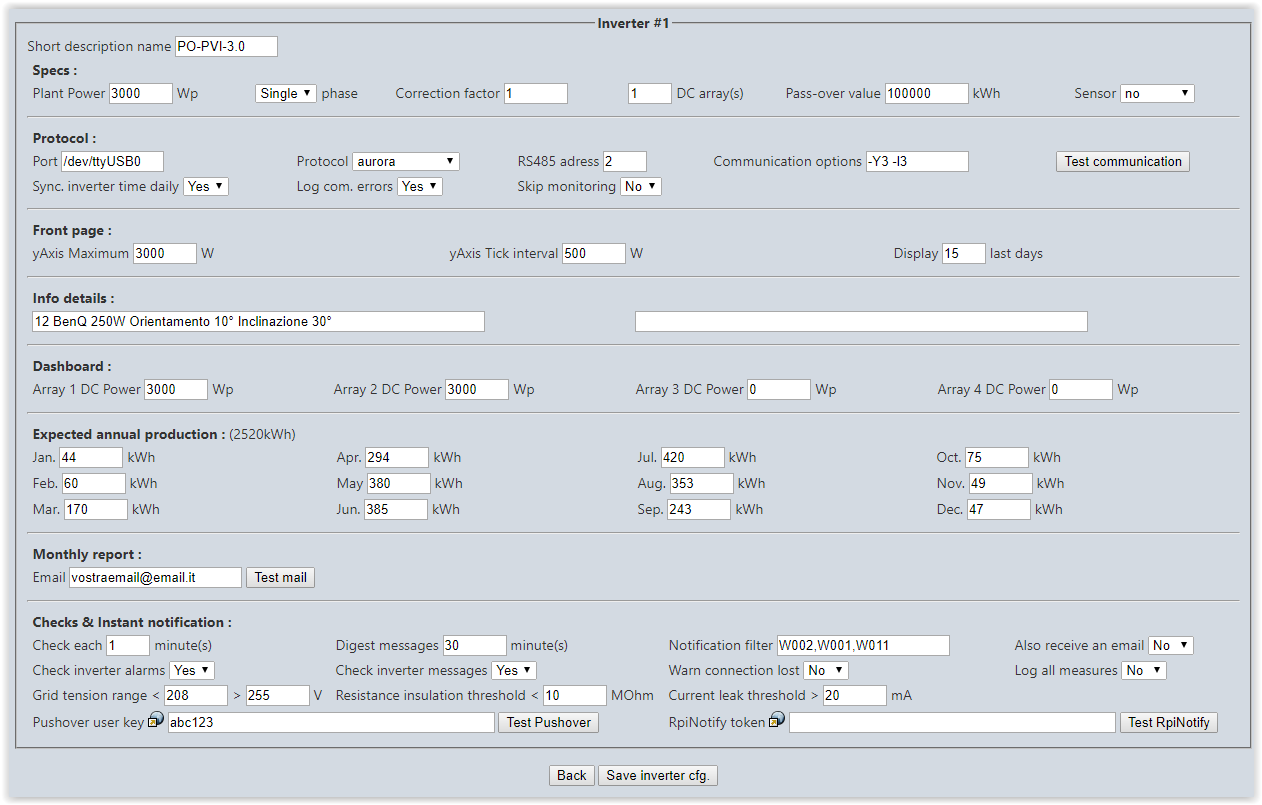Open Warn connection lost dropdown
This screenshot has height=805, width=1262.
[826, 670]
